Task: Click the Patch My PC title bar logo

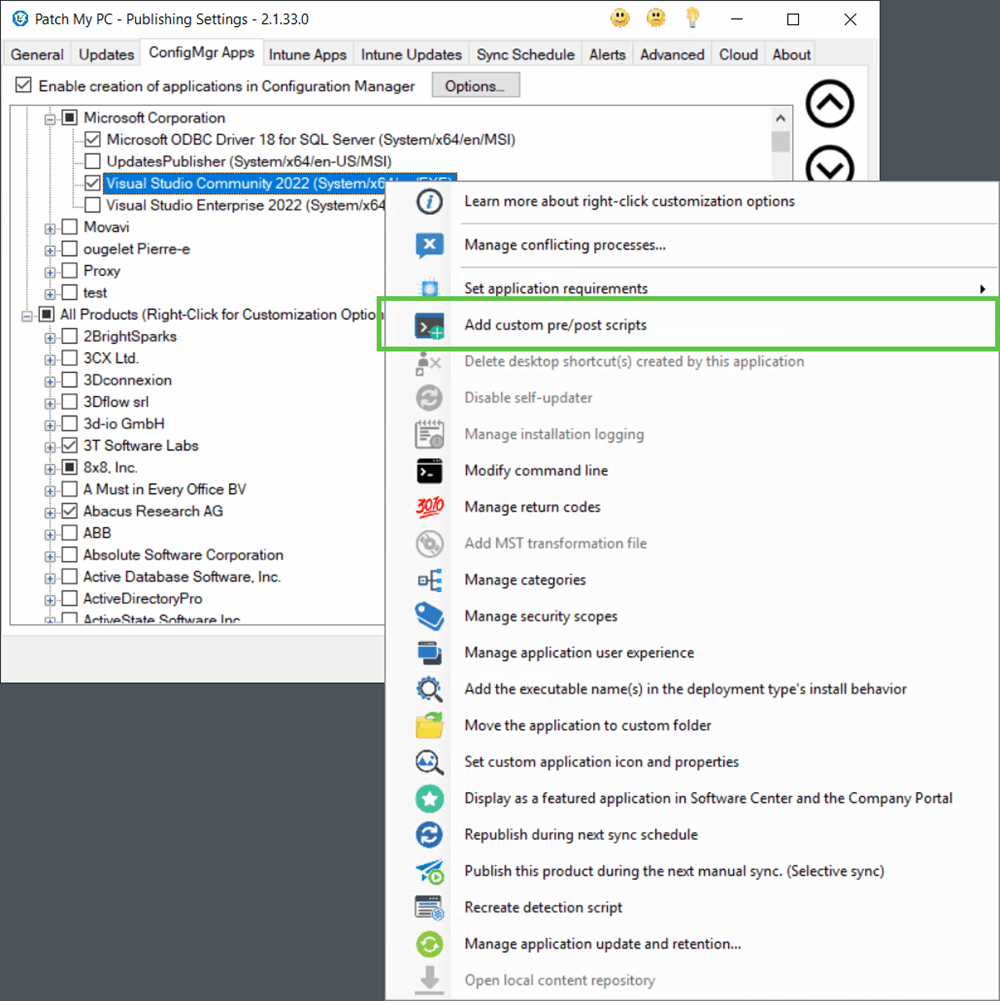Action: coord(20,19)
